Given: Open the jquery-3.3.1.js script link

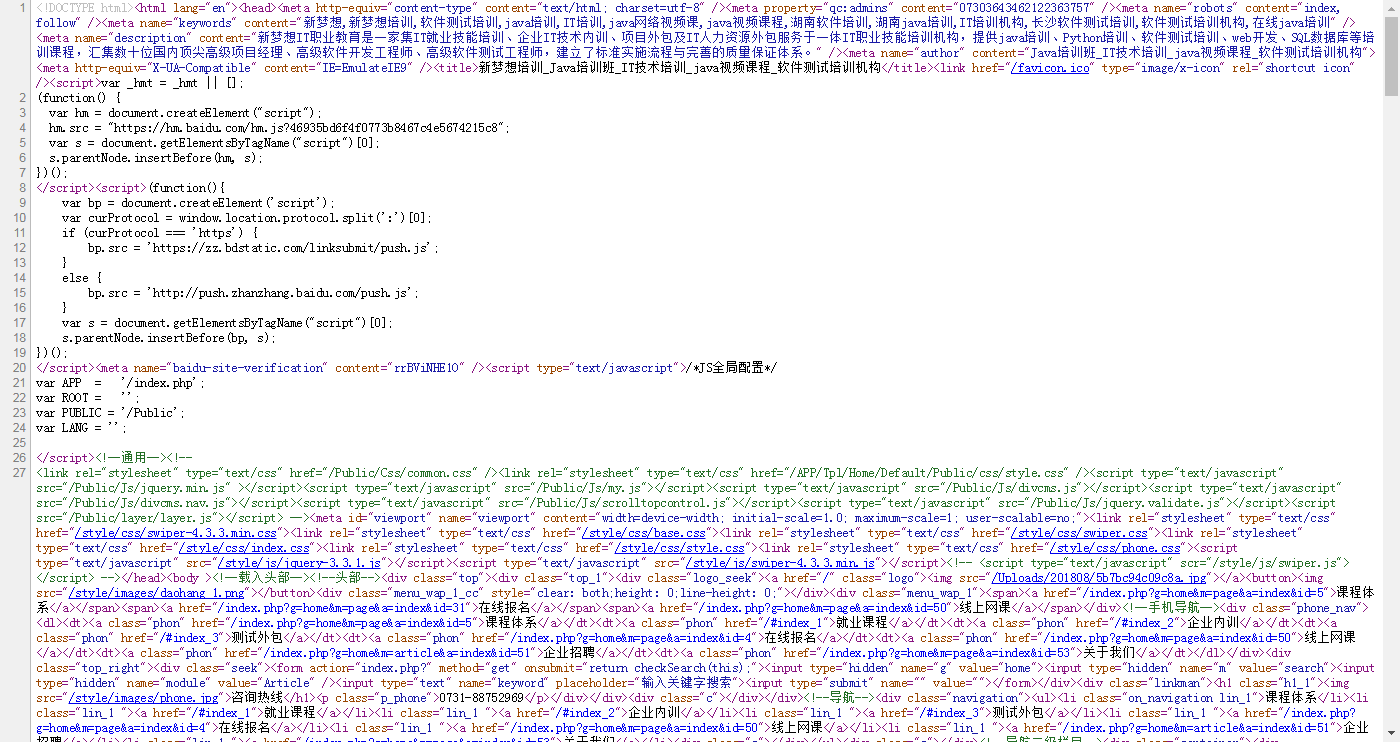Looking at the screenshot, I should point(298,563).
